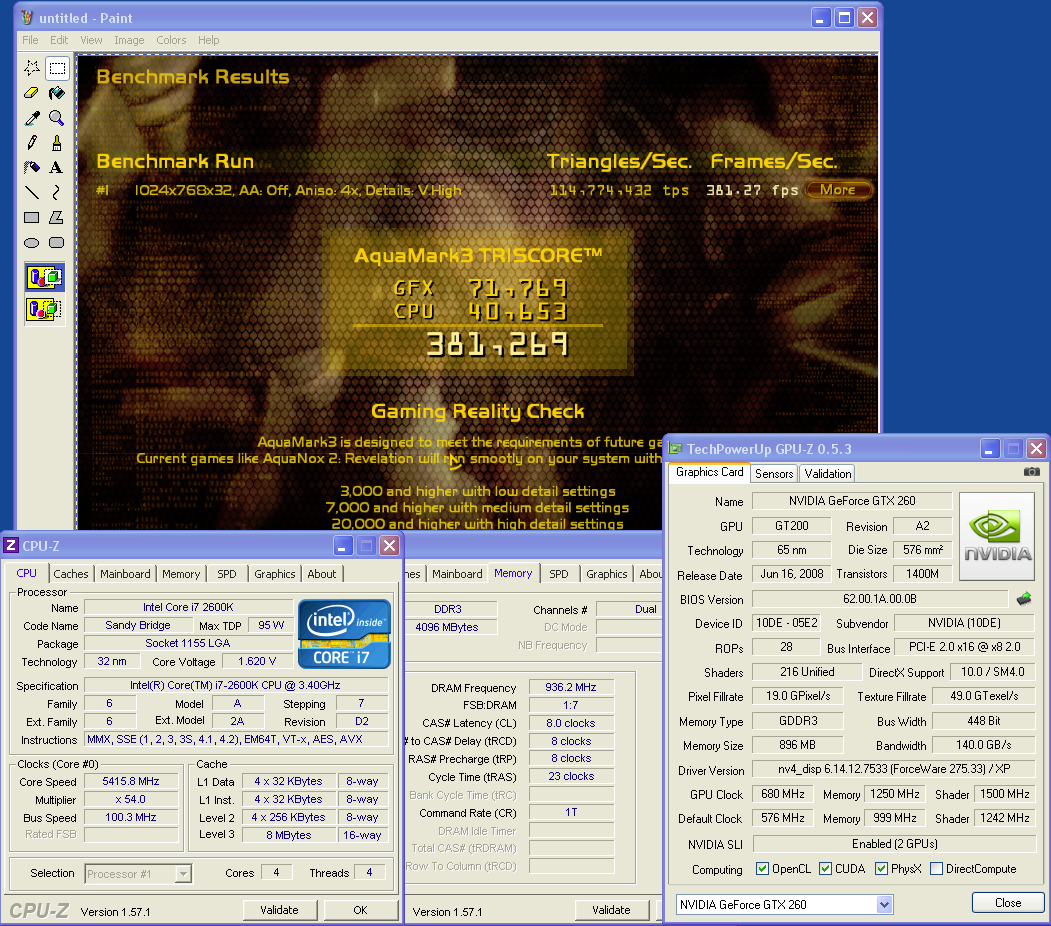Choose the Fill With Color bucket tool
Image resolution: width=1051 pixels, height=926 pixels.
pos(57,93)
